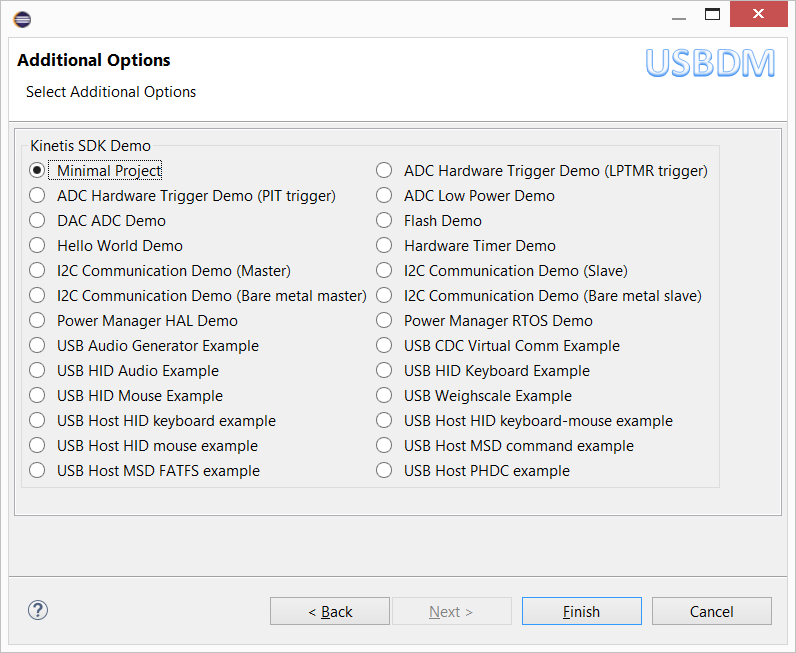Cancel the Additional Options wizard
Screen dimensions: 796x653
tap(711, 611)
